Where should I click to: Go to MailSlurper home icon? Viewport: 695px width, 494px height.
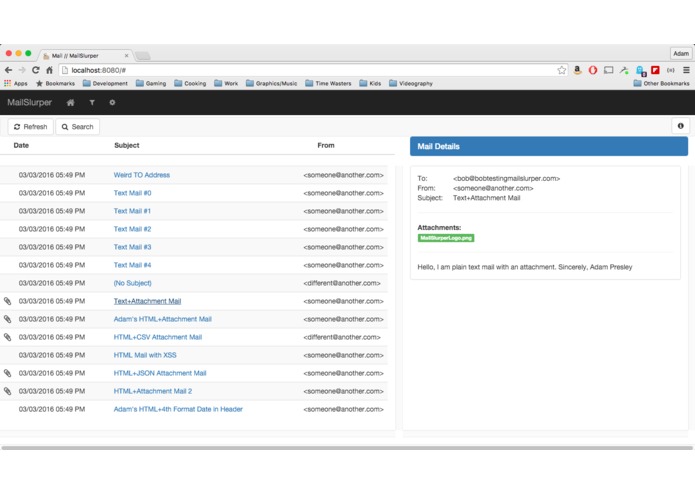click(x=70, y=102)
